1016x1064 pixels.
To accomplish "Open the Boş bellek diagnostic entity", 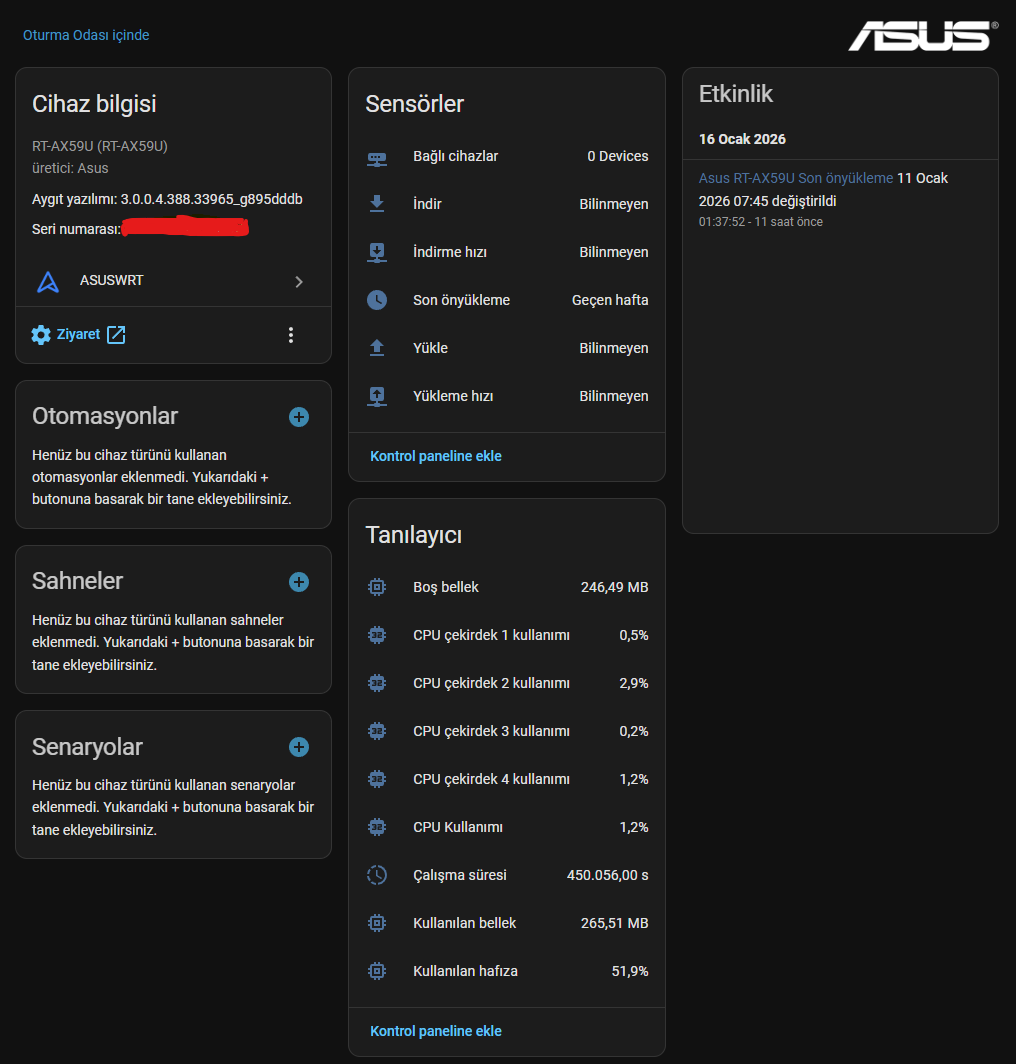I will click(507, 588).
